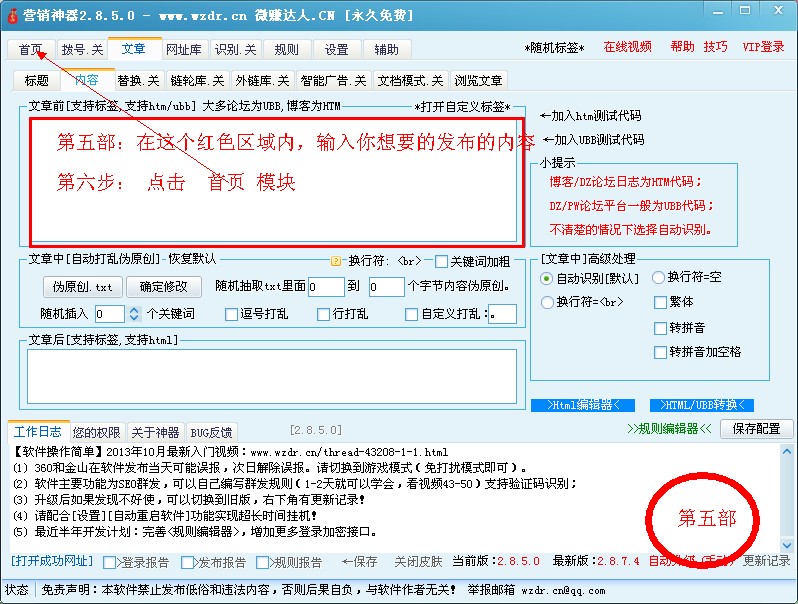Click the ←保存 link

(x=359, y=561)
